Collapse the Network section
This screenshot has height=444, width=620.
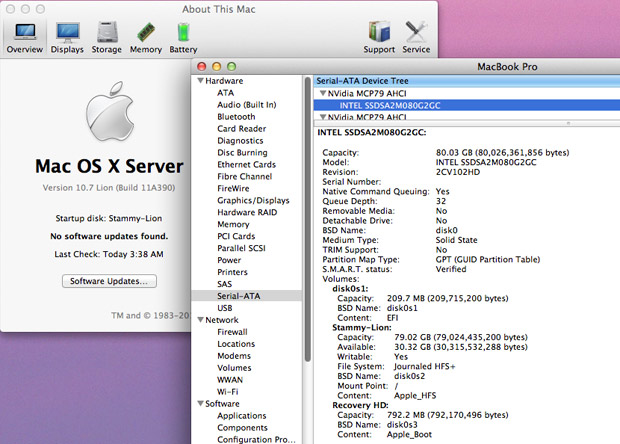pos(201,320)
